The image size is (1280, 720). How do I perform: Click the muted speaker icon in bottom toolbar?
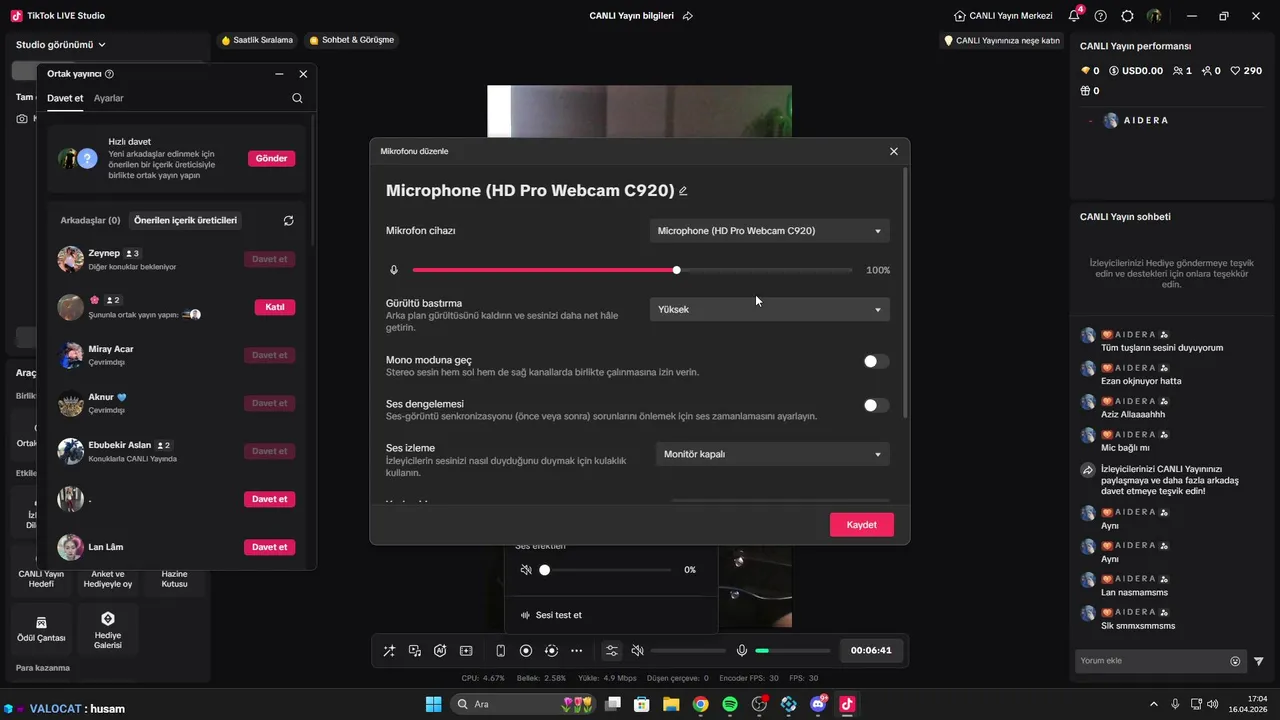click(x=638, y=651)
